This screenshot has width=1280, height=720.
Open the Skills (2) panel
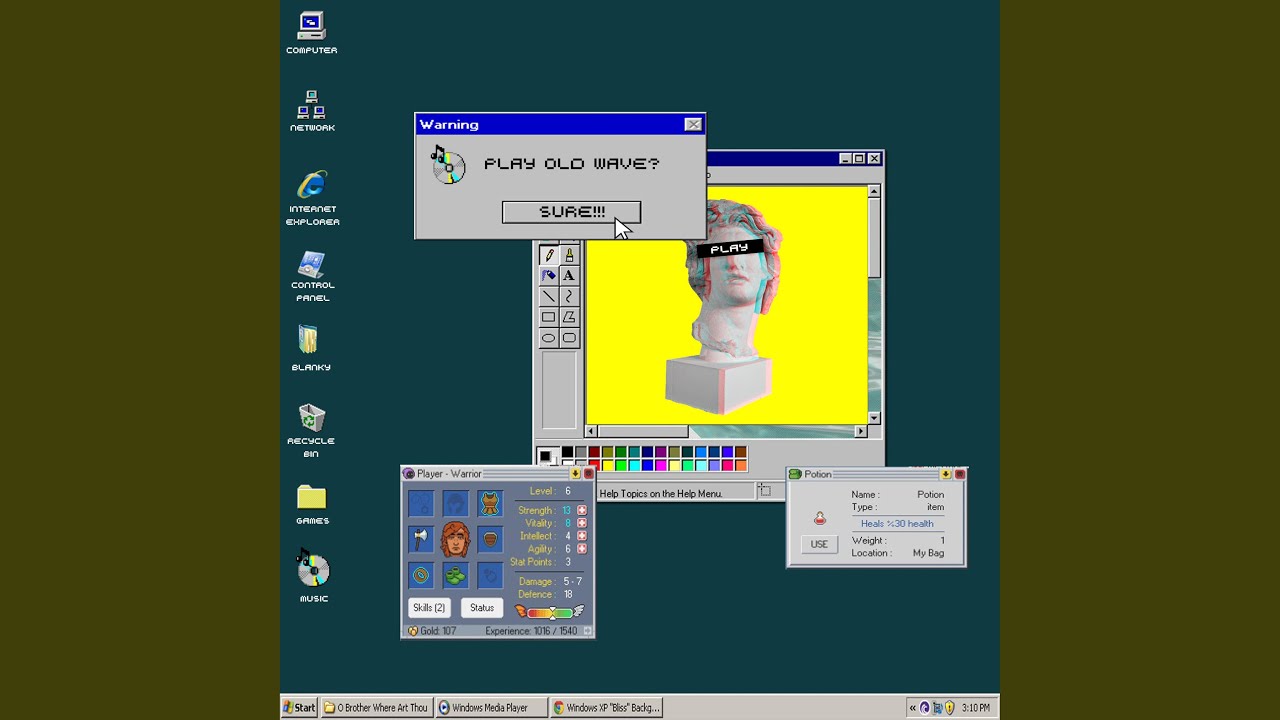pos(429,608)
